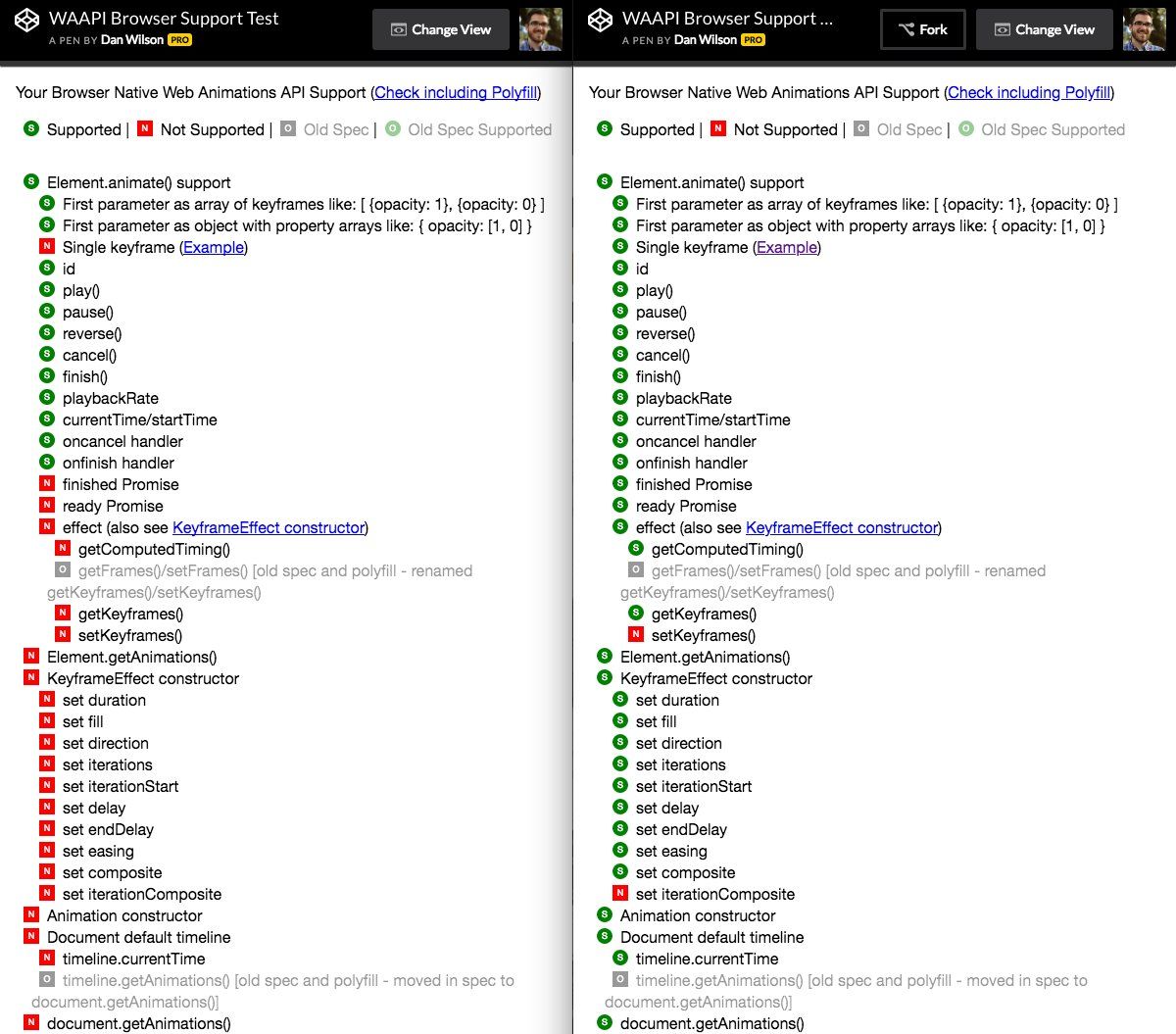Viewport: 1176px width, 1034px height.
Task: Click the CodePen logo in right pane
Action: pos(600,20)
